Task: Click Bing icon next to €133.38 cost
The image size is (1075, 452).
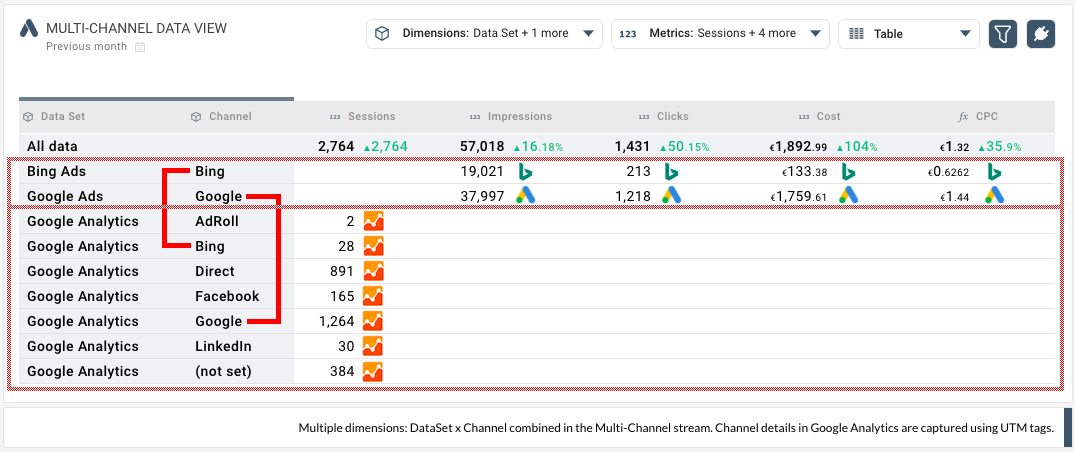Action: [848, 171]
